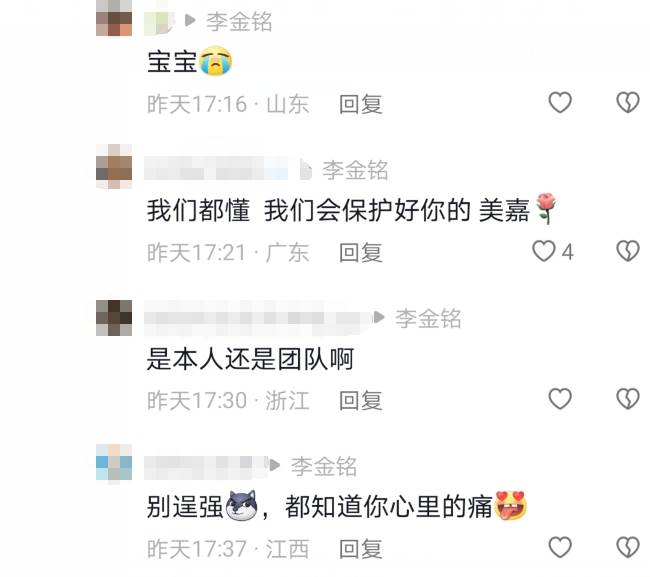Like the 我们都懂 comment with 4 likes
The image size is (650, 577).
coord(544,251)
